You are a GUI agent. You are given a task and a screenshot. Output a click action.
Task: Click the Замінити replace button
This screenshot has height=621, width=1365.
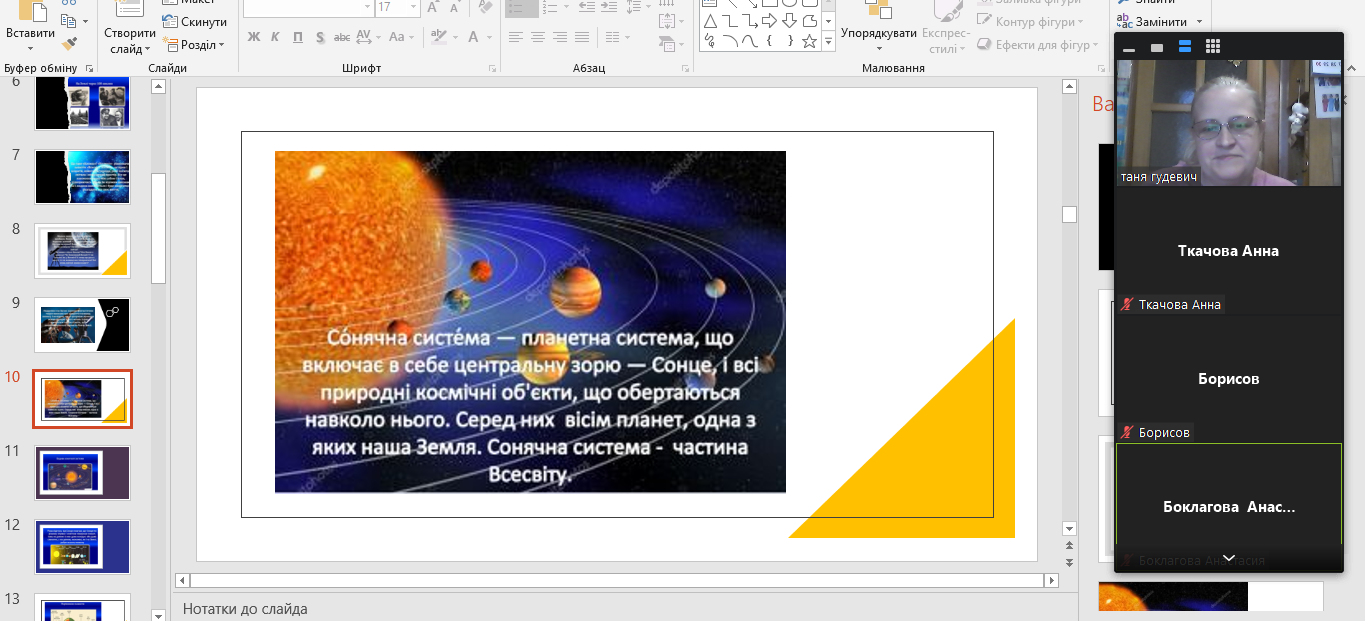pos(1161,22)
